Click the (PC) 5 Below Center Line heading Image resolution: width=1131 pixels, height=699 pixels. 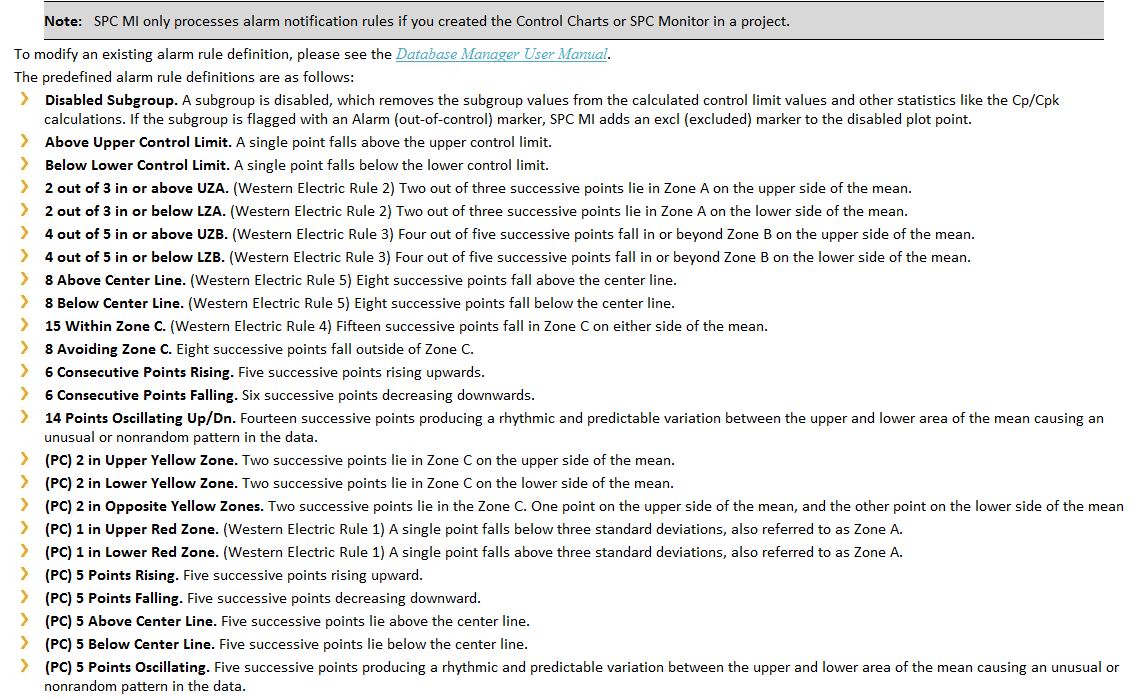(x=129, y=644)
